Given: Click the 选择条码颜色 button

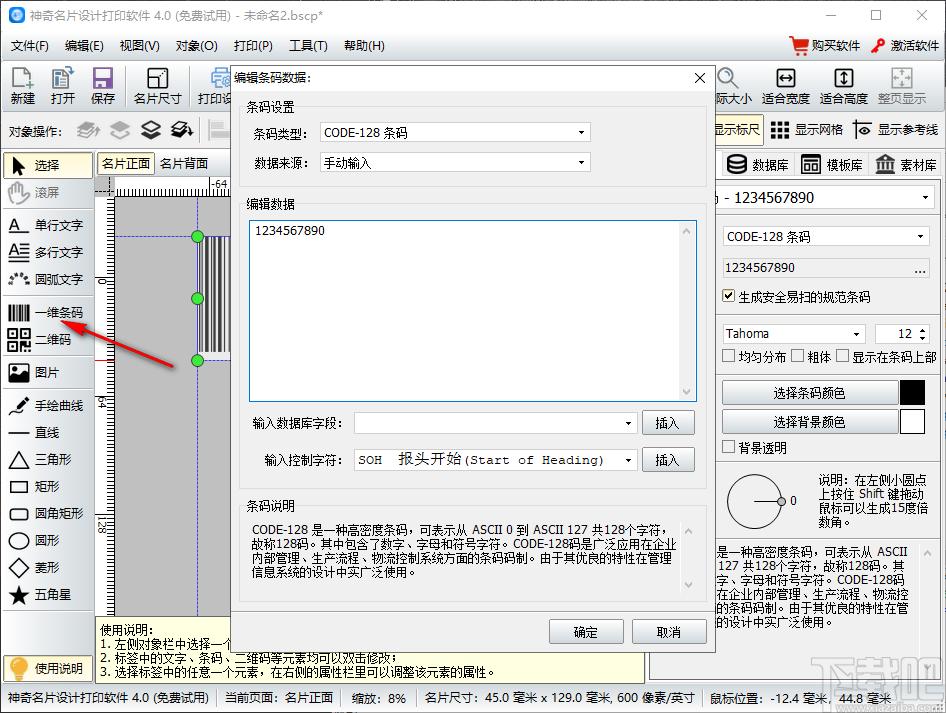Looking at the screenshot, I should [810, 393].
